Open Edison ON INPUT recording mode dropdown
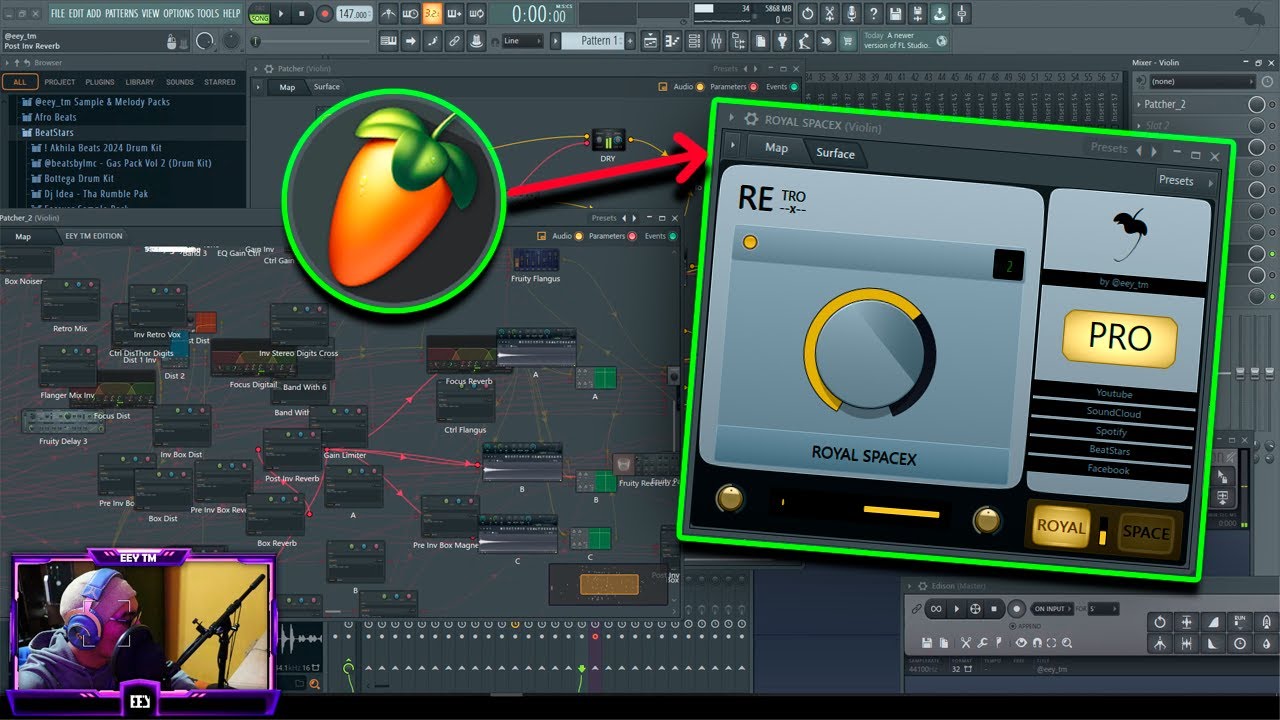The height and width of the screenshot is (720, 1280). (1052, 609)
